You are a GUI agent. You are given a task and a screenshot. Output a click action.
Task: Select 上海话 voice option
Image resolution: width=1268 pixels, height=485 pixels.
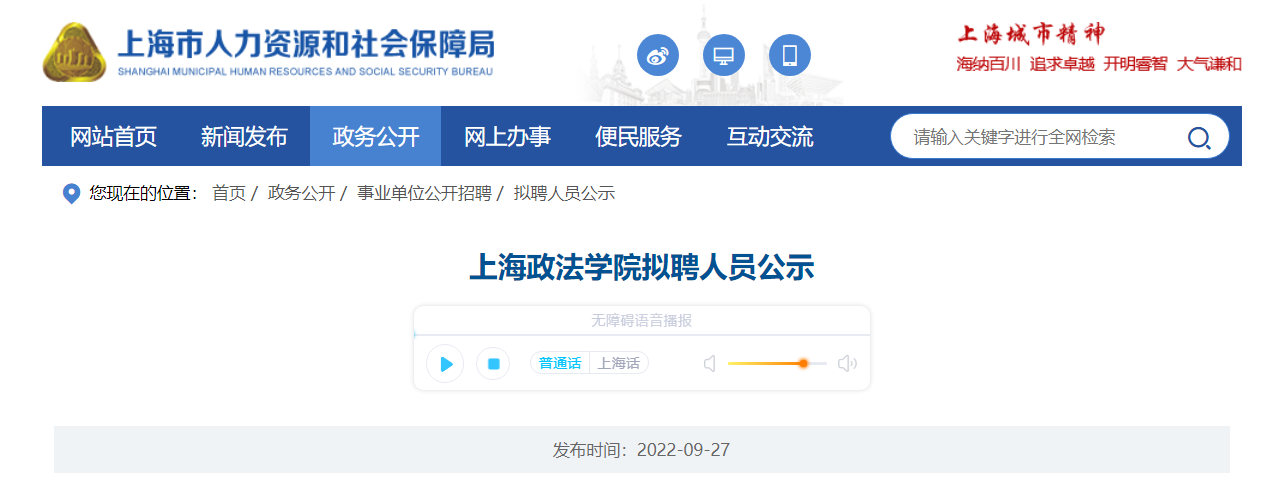pyautogui.click(x=619, y=363)
